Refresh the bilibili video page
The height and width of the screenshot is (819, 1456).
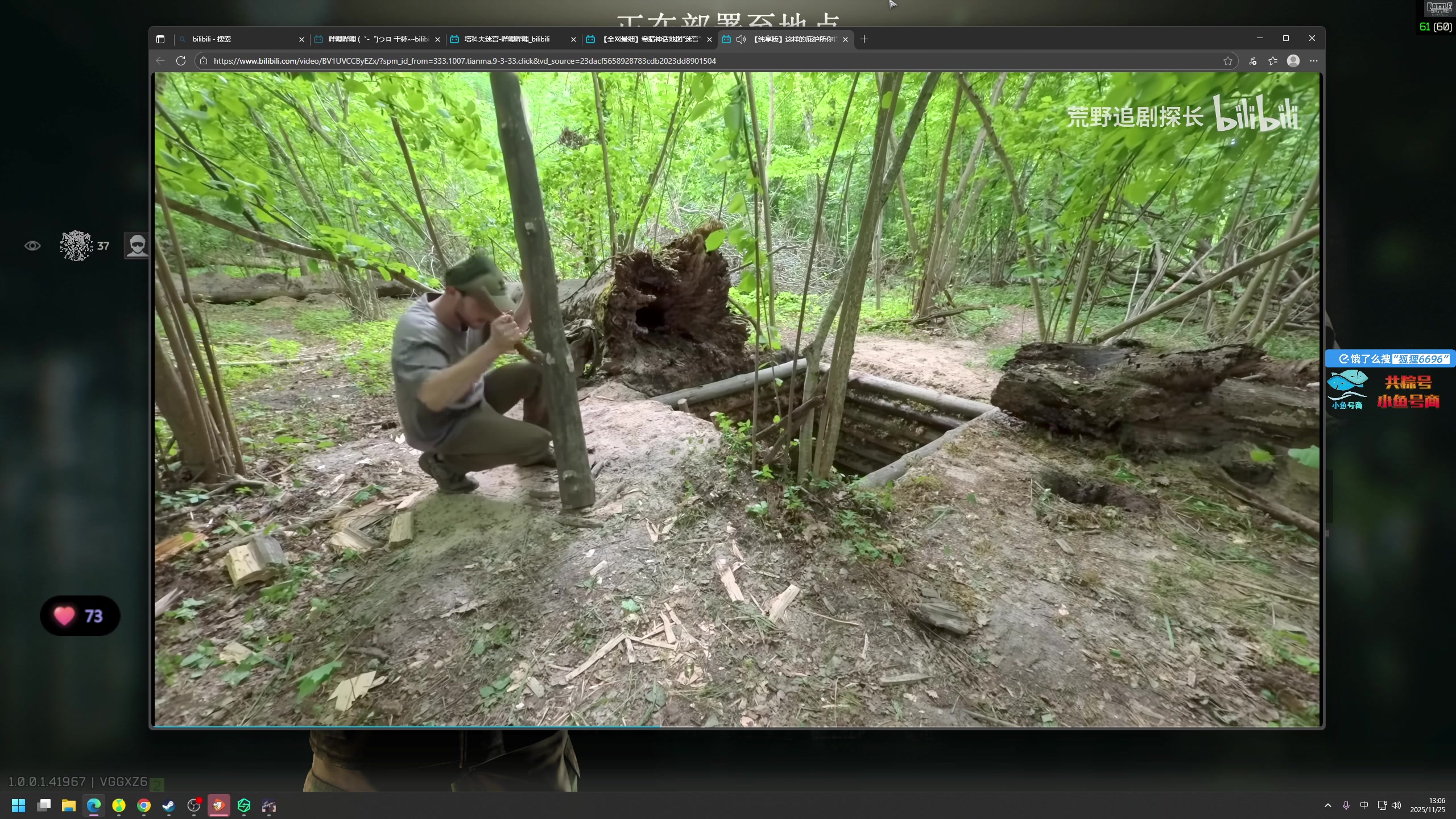181,61
